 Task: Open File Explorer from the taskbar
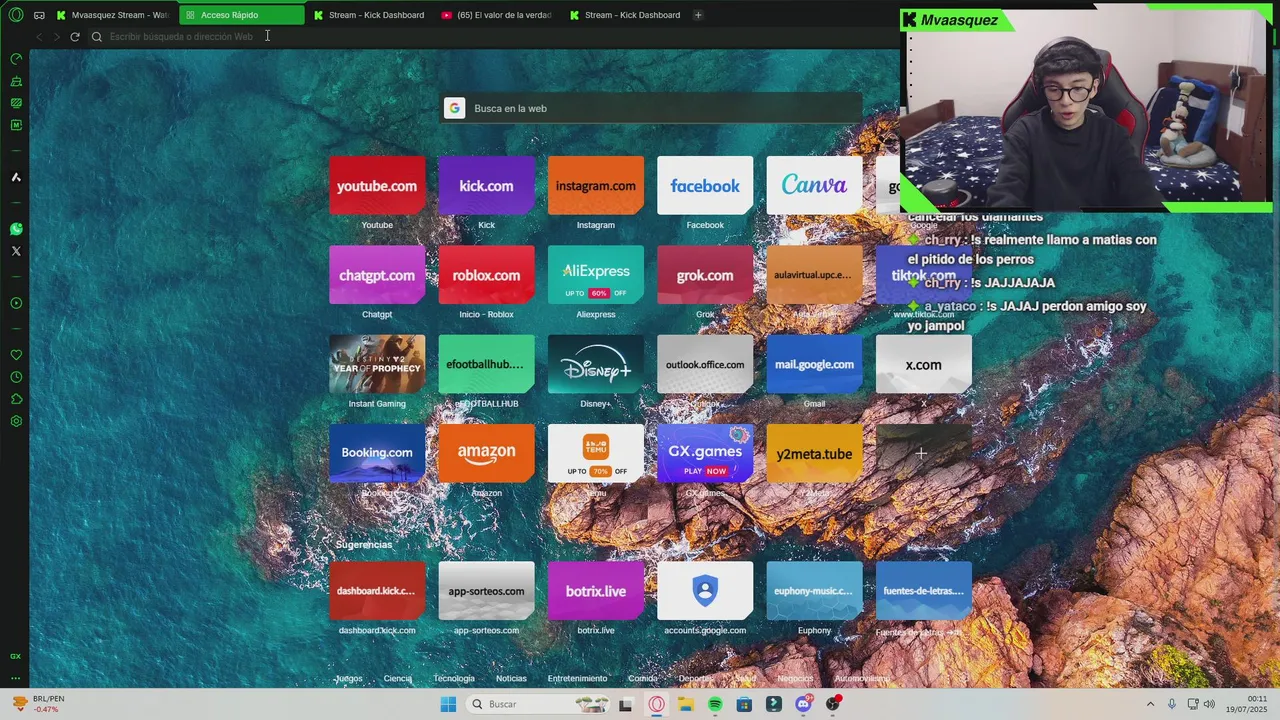(686, 704)
